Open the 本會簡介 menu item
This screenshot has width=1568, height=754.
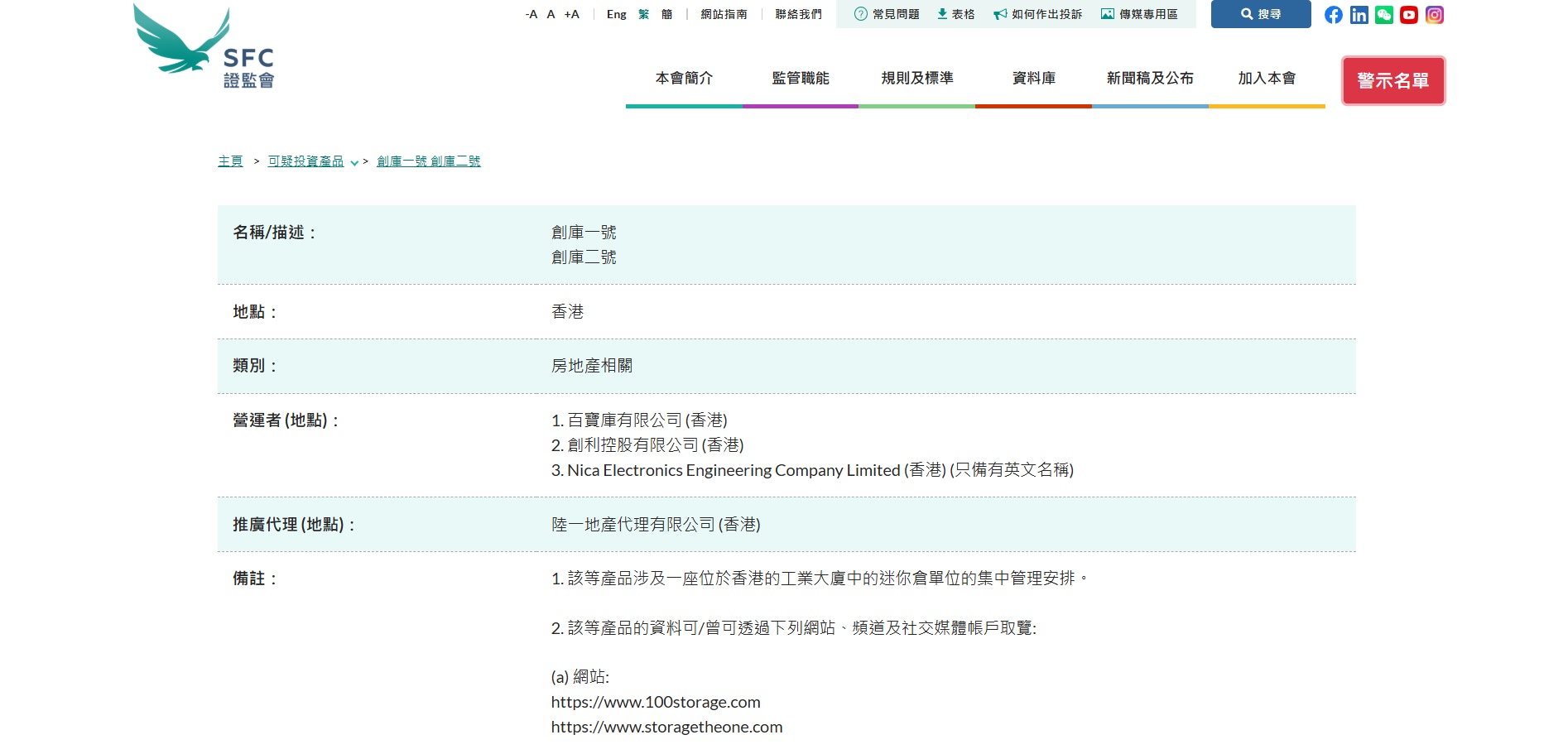684,79
